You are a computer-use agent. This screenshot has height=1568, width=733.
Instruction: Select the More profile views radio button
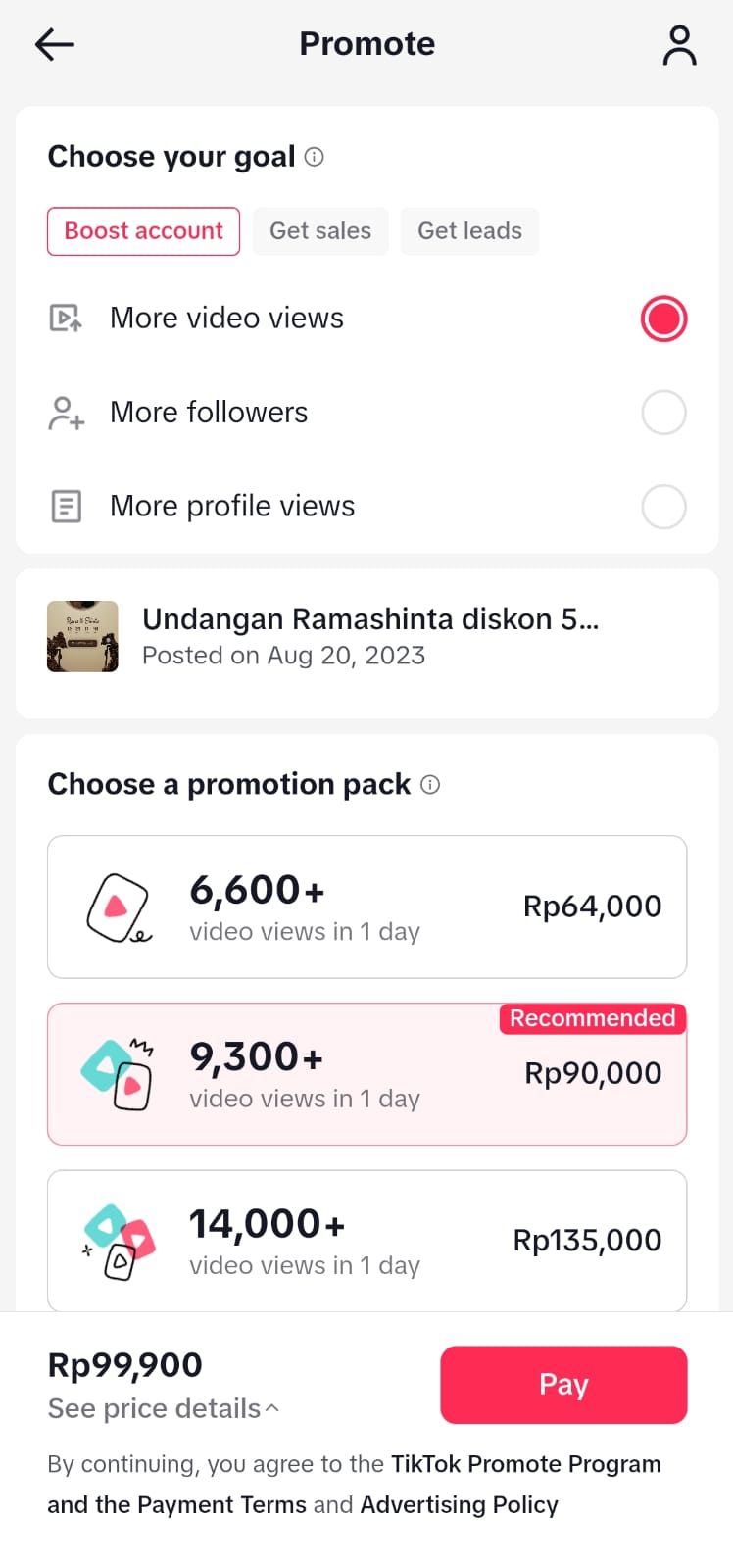(663, 507)
